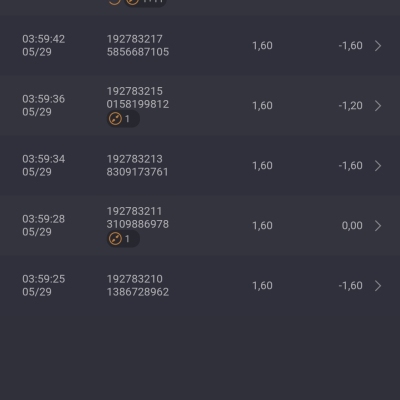Open chevron for 03:59:25 transaction
The image size is (400, 400).
(378, 286)
